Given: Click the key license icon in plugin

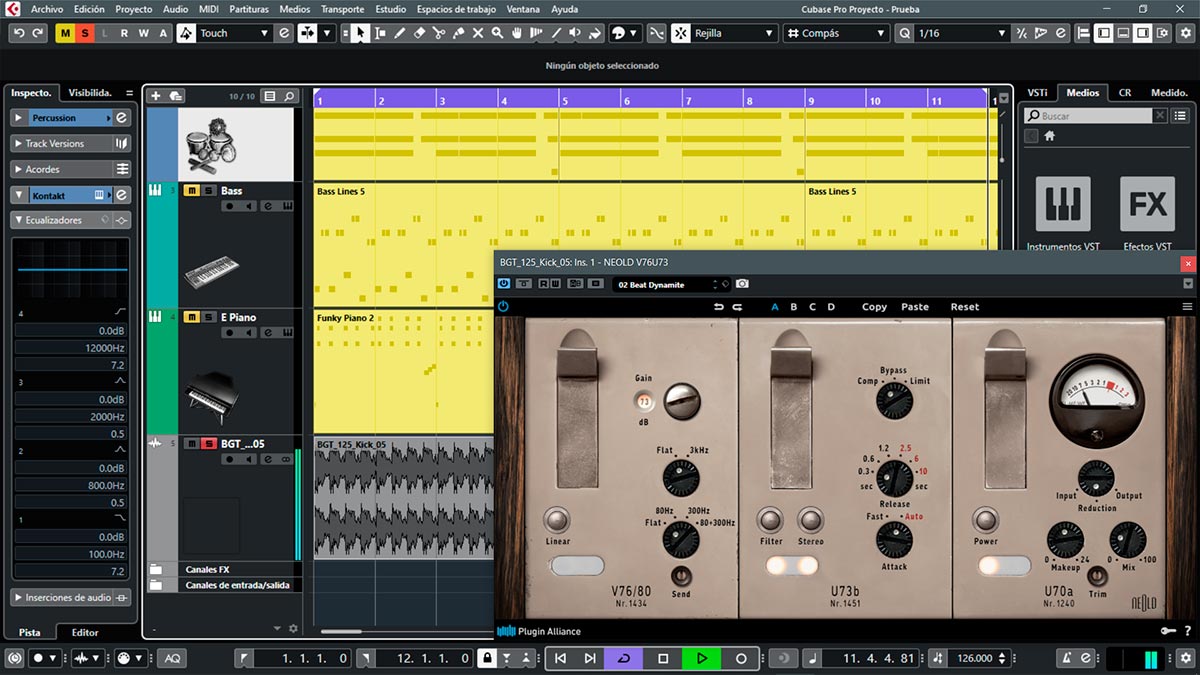Looking at the screenshot, I should click(1168, 631).
